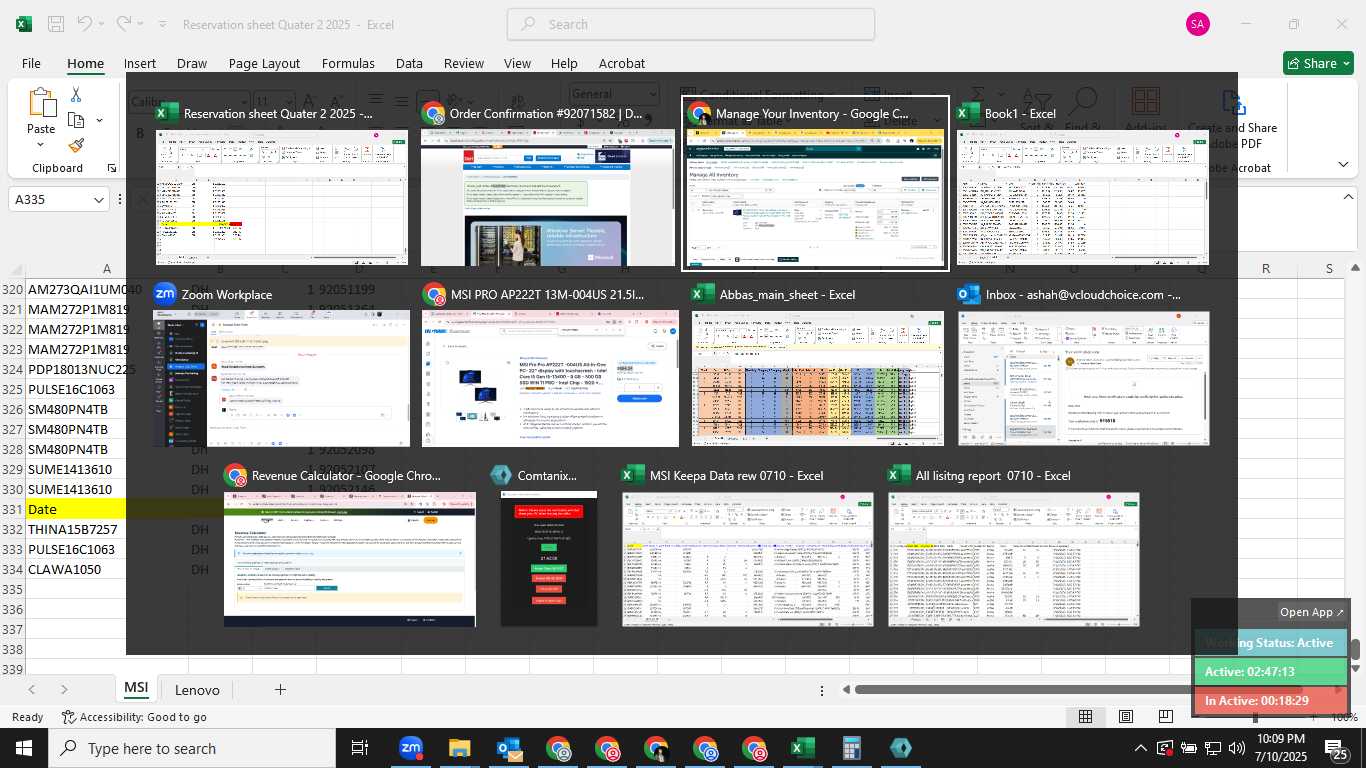Select cell containing THINA15B7257
Viewport: 1366px width, 768px height.
76,529
